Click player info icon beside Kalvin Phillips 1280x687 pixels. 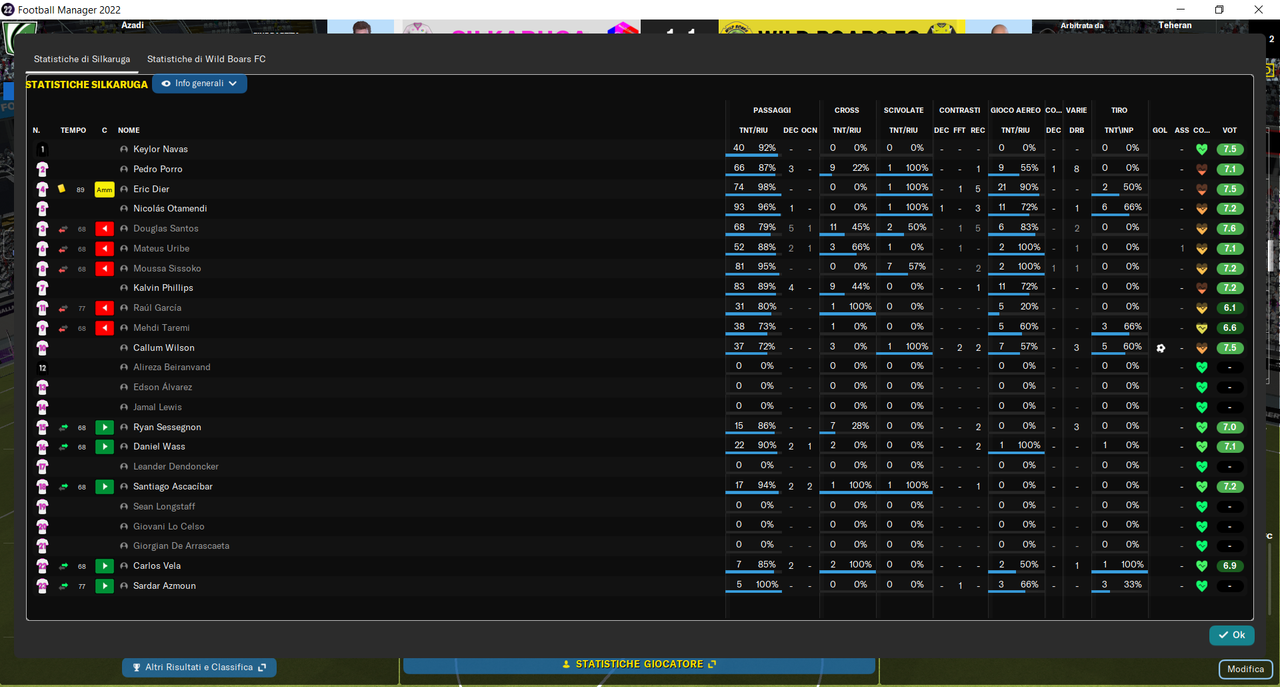pyautogui.click(x=124, y=288)
